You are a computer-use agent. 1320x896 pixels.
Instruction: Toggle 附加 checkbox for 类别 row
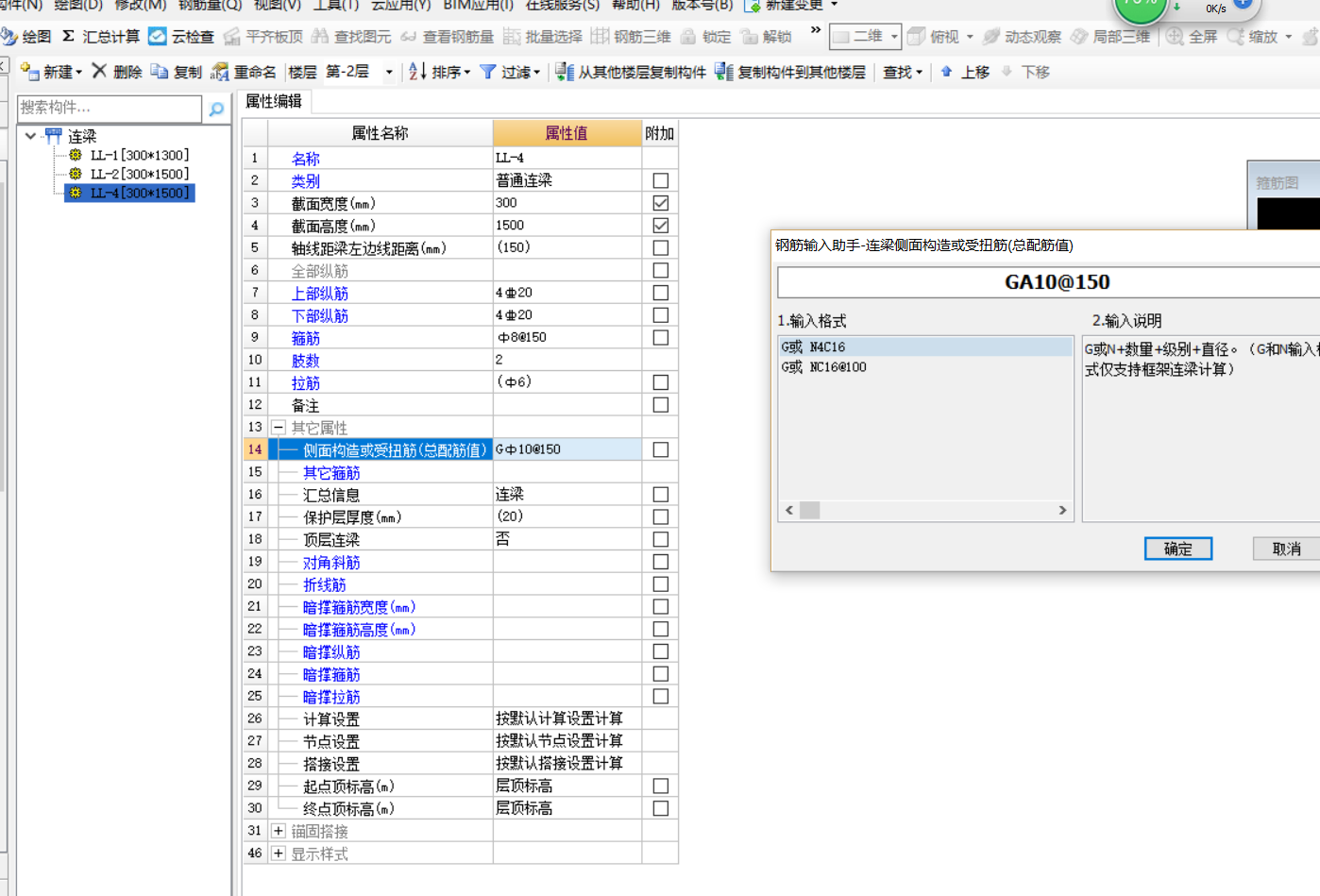point(661,180)
